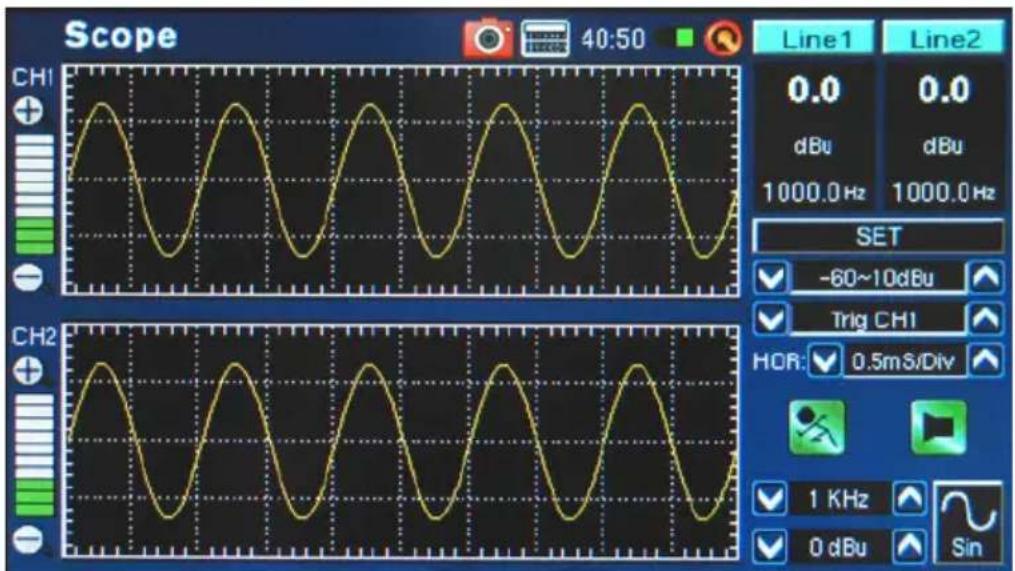Click the CH1 level meter bar
1015x571 pixels.
click(x=34, y=194)
